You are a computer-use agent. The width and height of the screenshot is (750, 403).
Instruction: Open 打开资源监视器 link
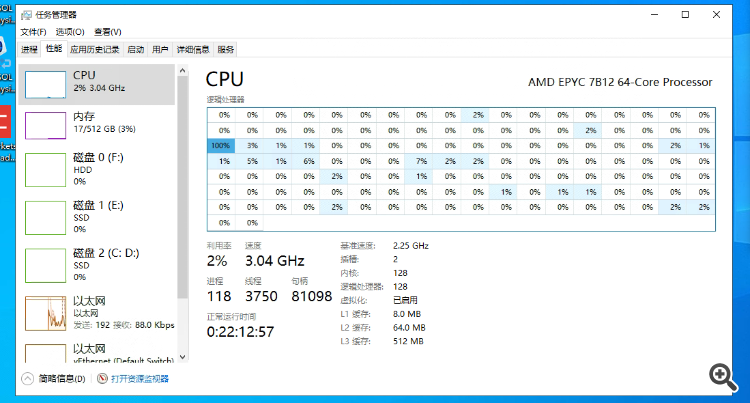(140, 379)
